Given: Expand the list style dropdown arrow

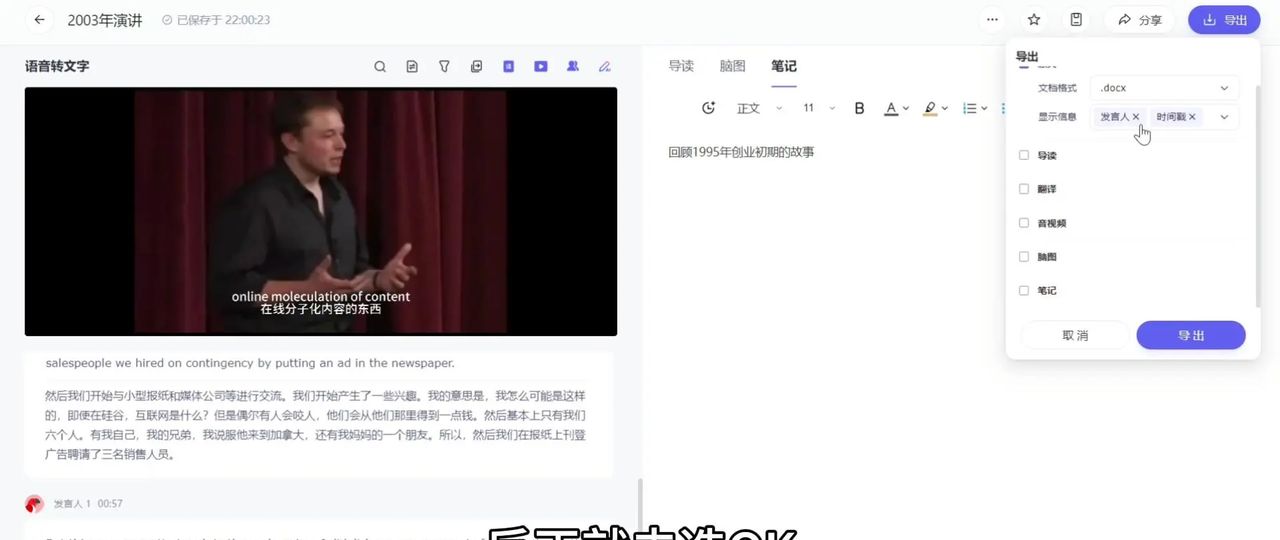Looking at the screenshot, I should (x=984, y=108).
